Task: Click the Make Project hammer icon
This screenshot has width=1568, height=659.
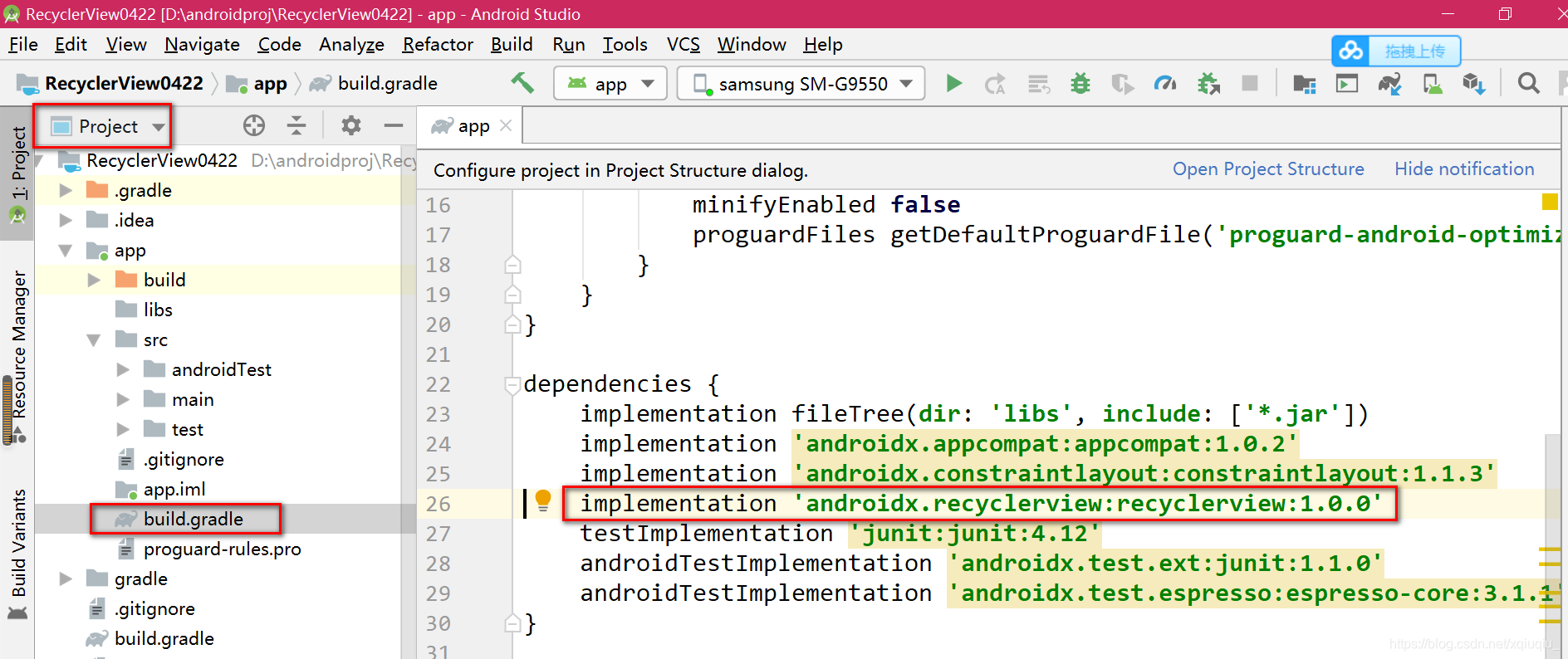Action: tap(522, 83)
